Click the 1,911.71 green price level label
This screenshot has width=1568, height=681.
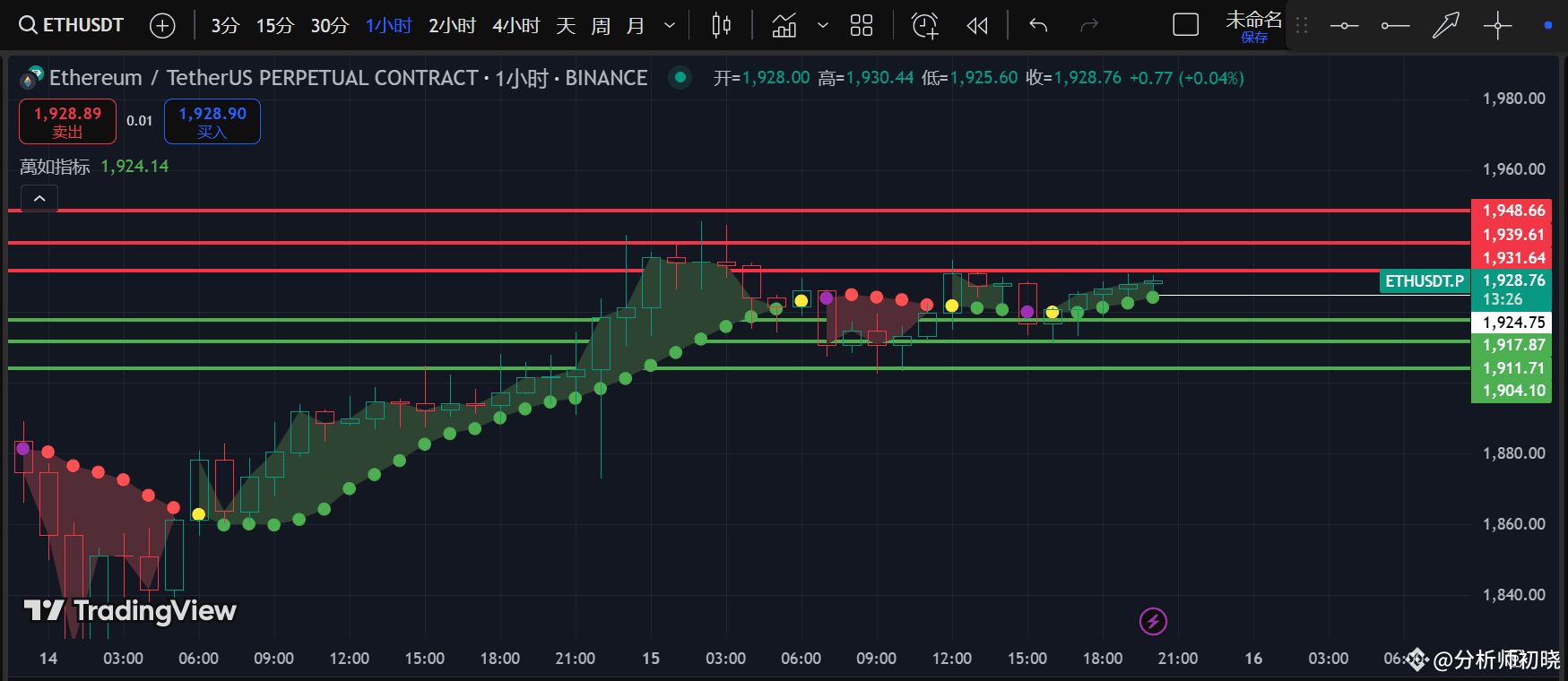point(1512,368)
